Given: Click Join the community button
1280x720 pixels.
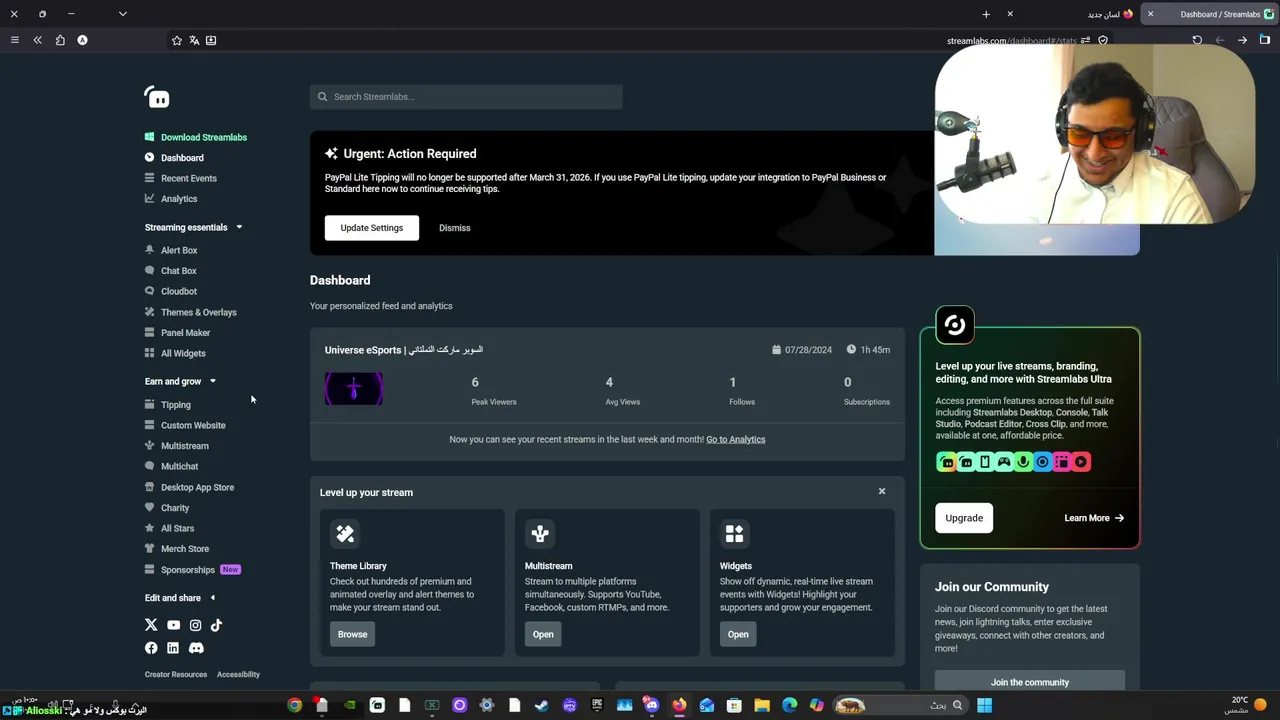Looking at the screenshot, I should [1030, 682].
